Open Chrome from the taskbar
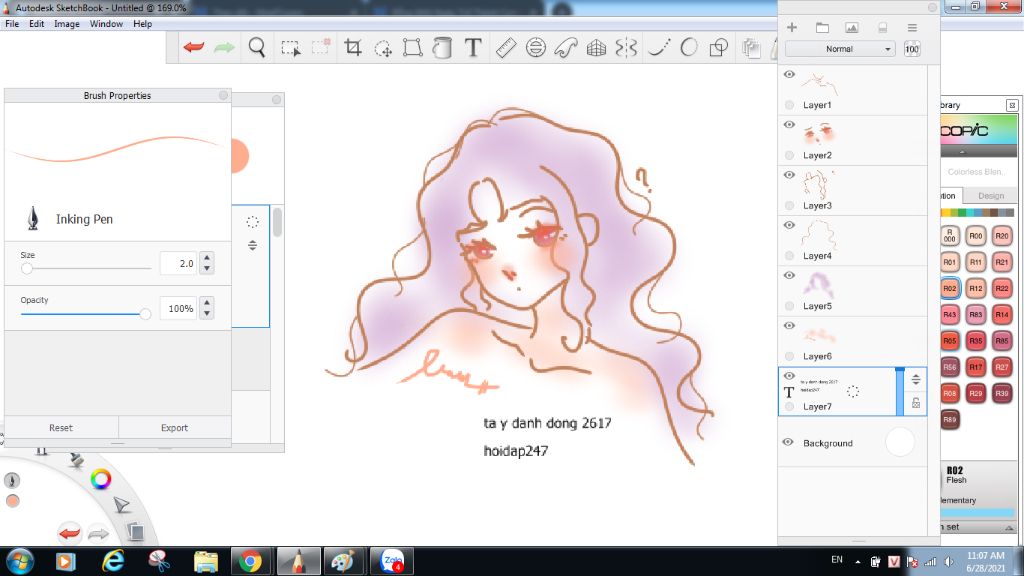 pyautogui.click(x=250, y=562)
